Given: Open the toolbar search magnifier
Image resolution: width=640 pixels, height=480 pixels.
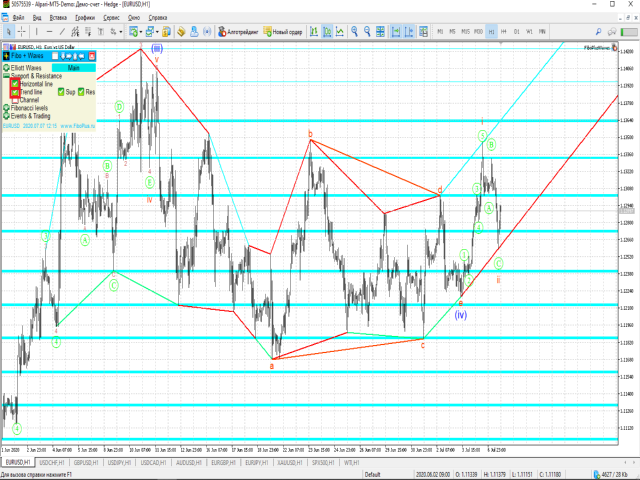Looking at the screenshot, I should click(598, 31).
